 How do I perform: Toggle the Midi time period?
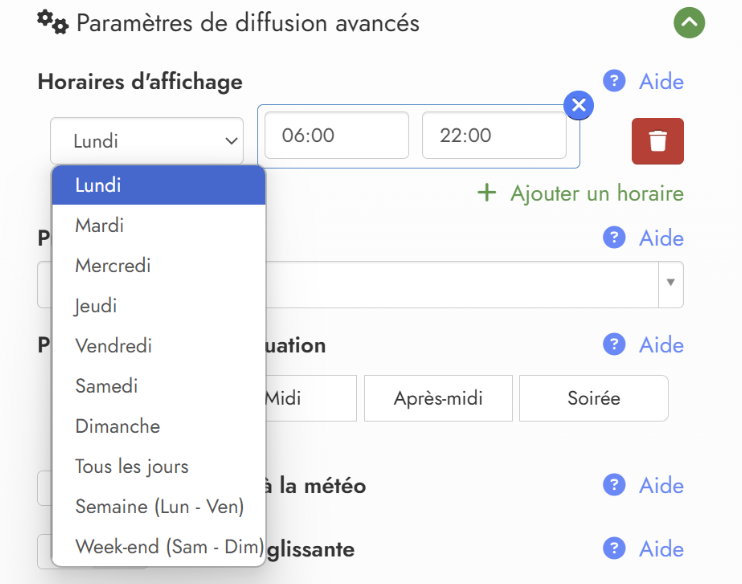pos(300,398)
